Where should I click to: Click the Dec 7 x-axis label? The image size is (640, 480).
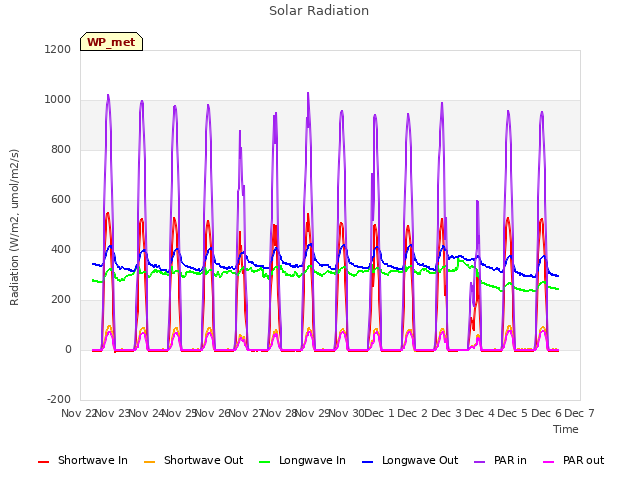coord(579,413)
